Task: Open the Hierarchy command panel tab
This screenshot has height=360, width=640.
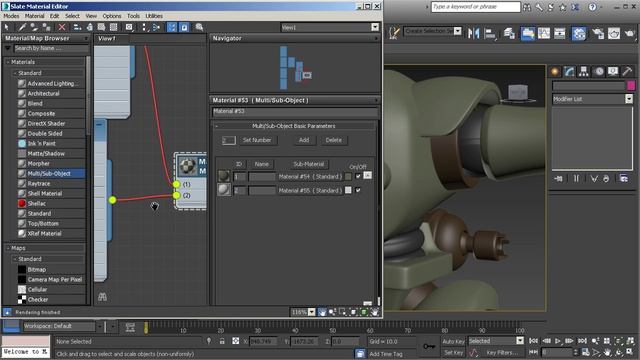Action: coord(584,71)
